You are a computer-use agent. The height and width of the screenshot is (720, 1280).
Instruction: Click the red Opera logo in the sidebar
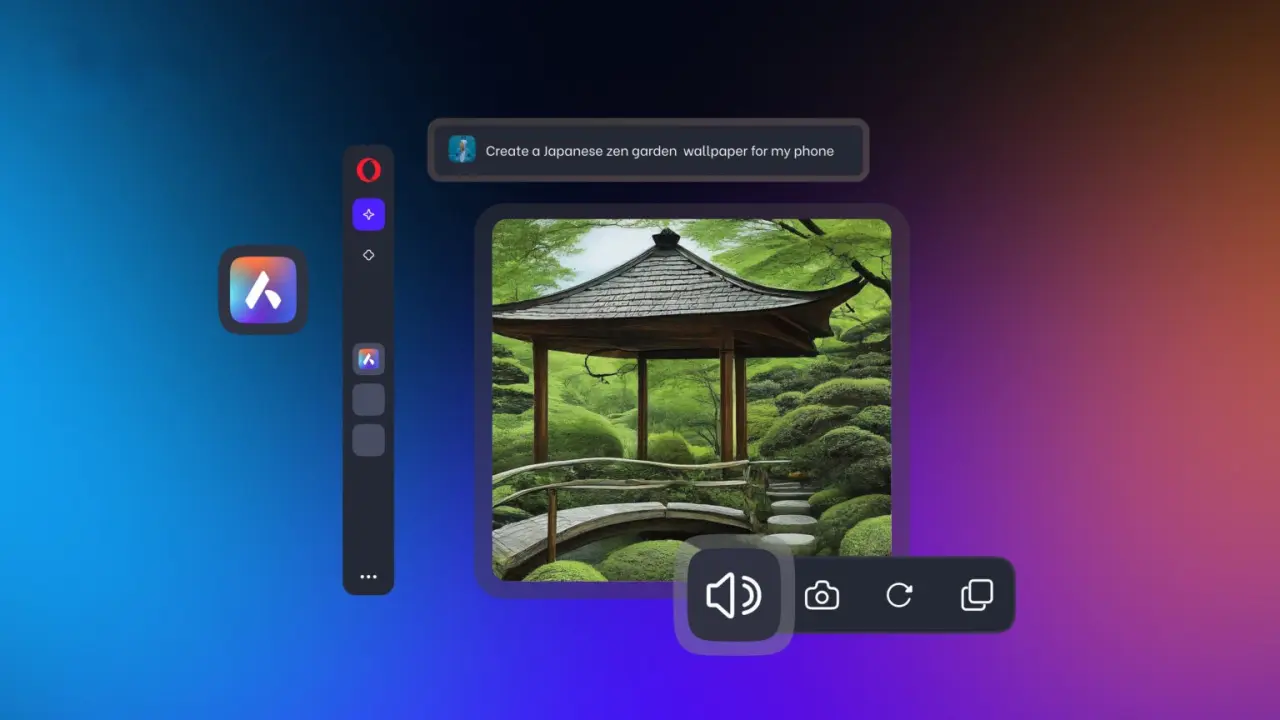coord(368,170)
